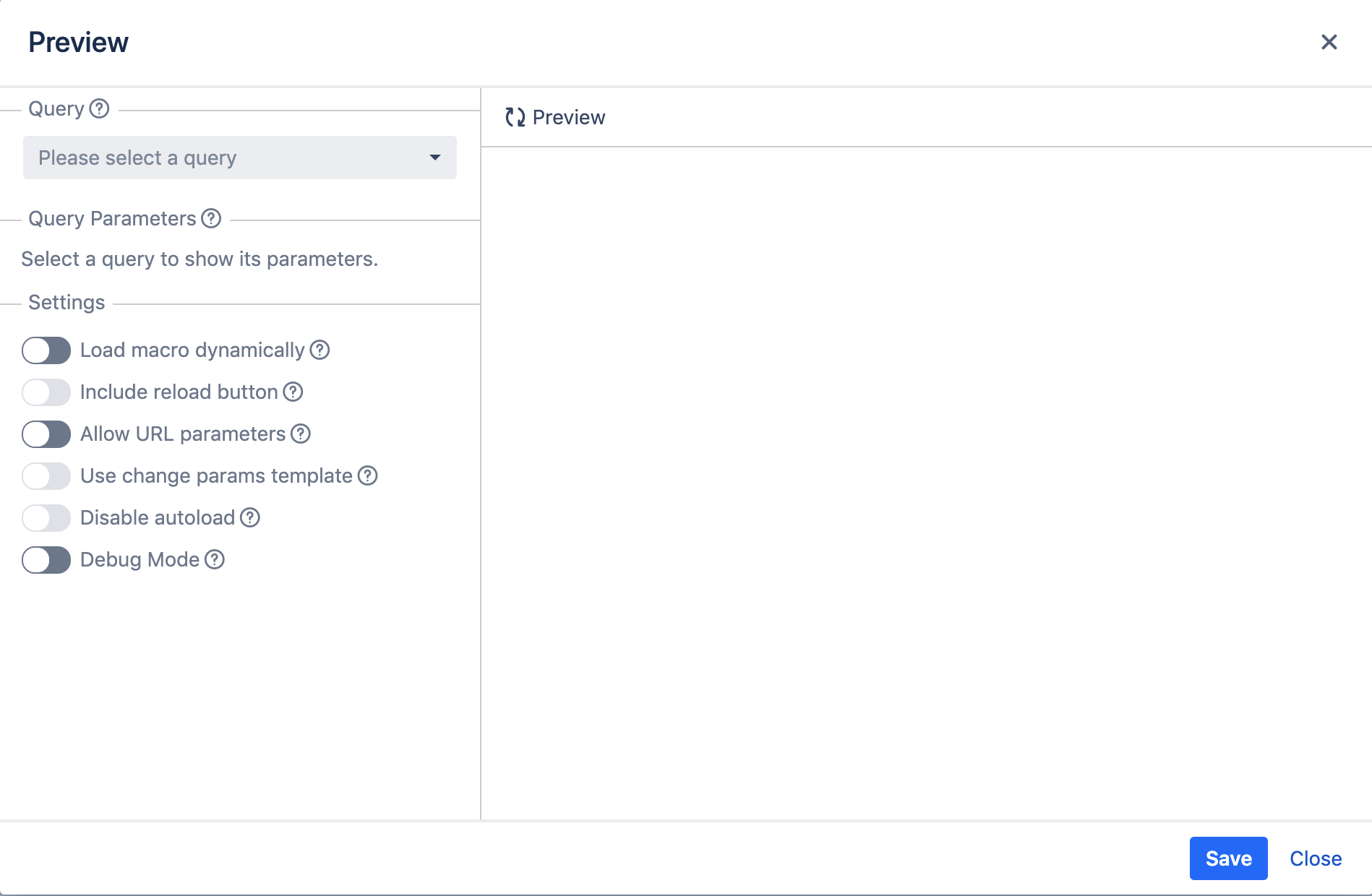
Task: Open help for Include reload button
Action: pos(293,392)
